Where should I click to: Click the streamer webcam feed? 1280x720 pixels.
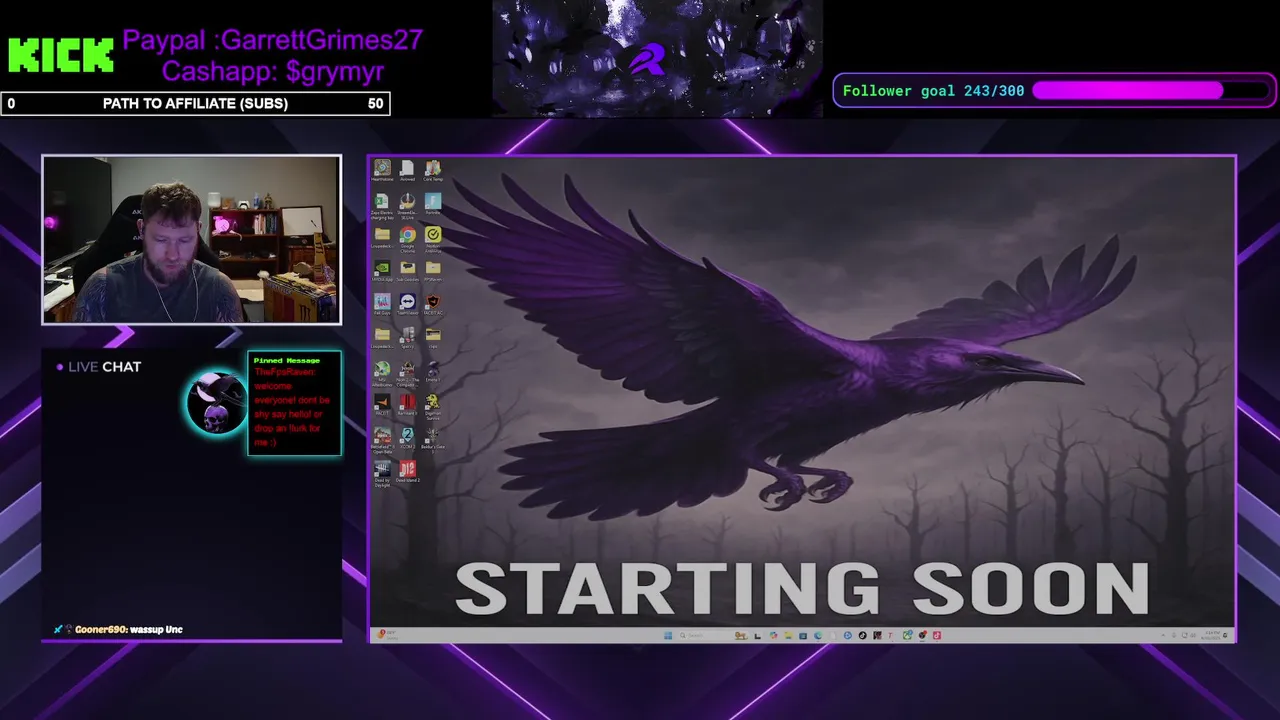point(191,239)
